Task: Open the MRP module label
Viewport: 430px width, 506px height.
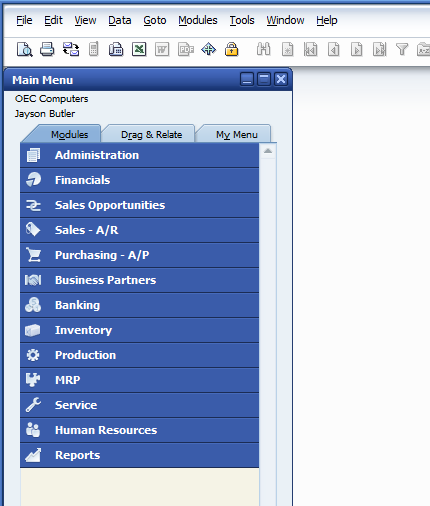Action: (68, 380)
